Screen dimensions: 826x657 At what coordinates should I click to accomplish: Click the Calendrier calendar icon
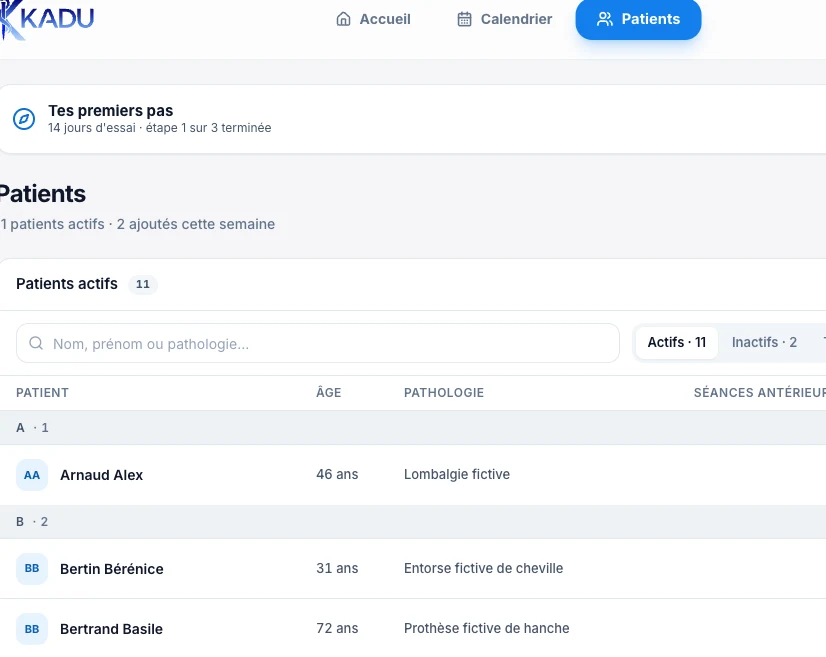click(464, 19)
